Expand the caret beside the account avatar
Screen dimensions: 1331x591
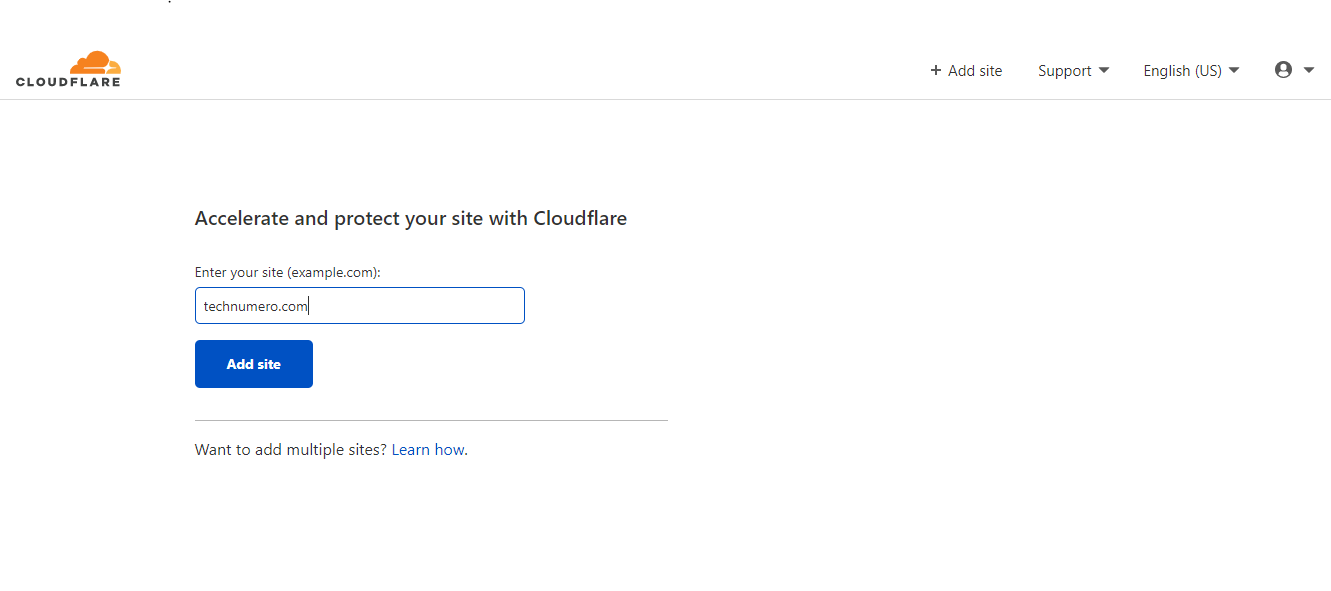pos(1309,70)
